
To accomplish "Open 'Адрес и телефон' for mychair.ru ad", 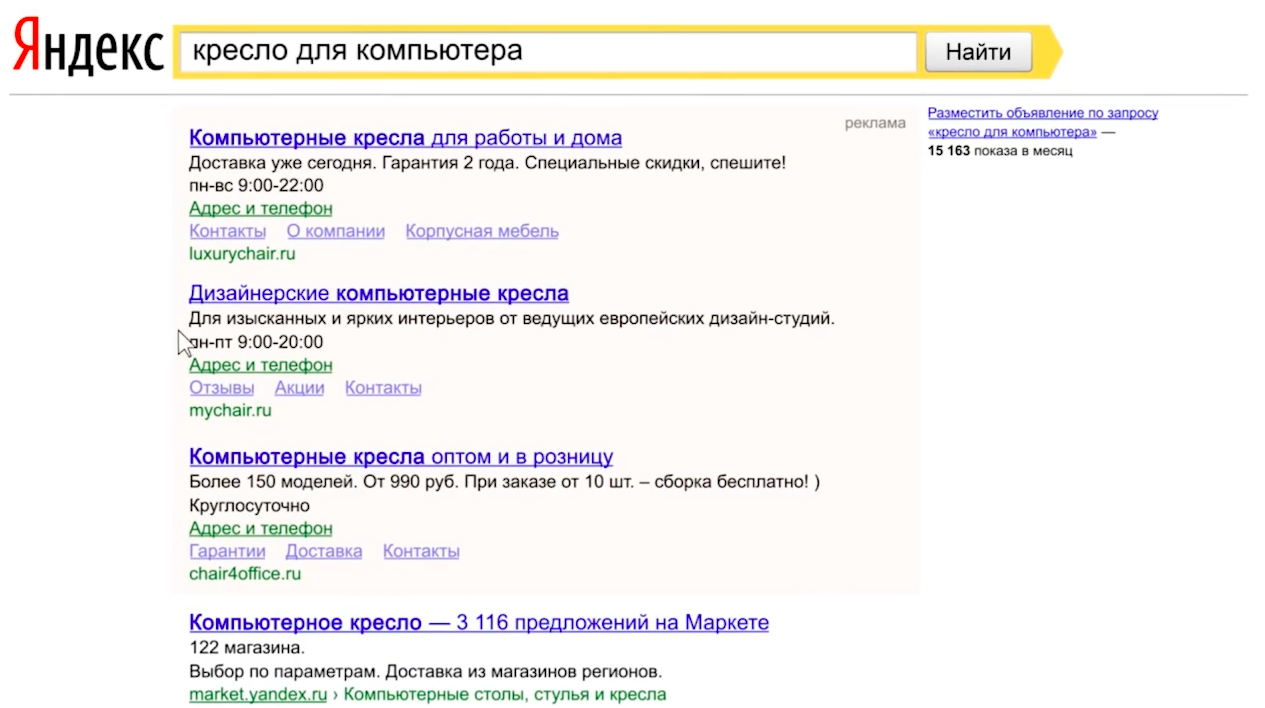I will coord(261,365).
